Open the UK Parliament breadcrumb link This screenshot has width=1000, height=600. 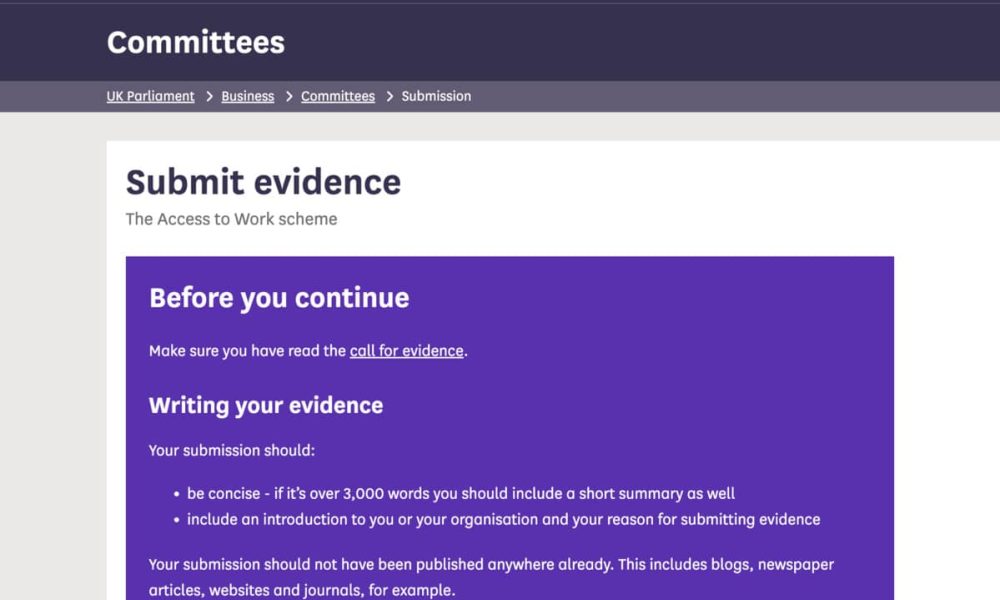[150, 96]
